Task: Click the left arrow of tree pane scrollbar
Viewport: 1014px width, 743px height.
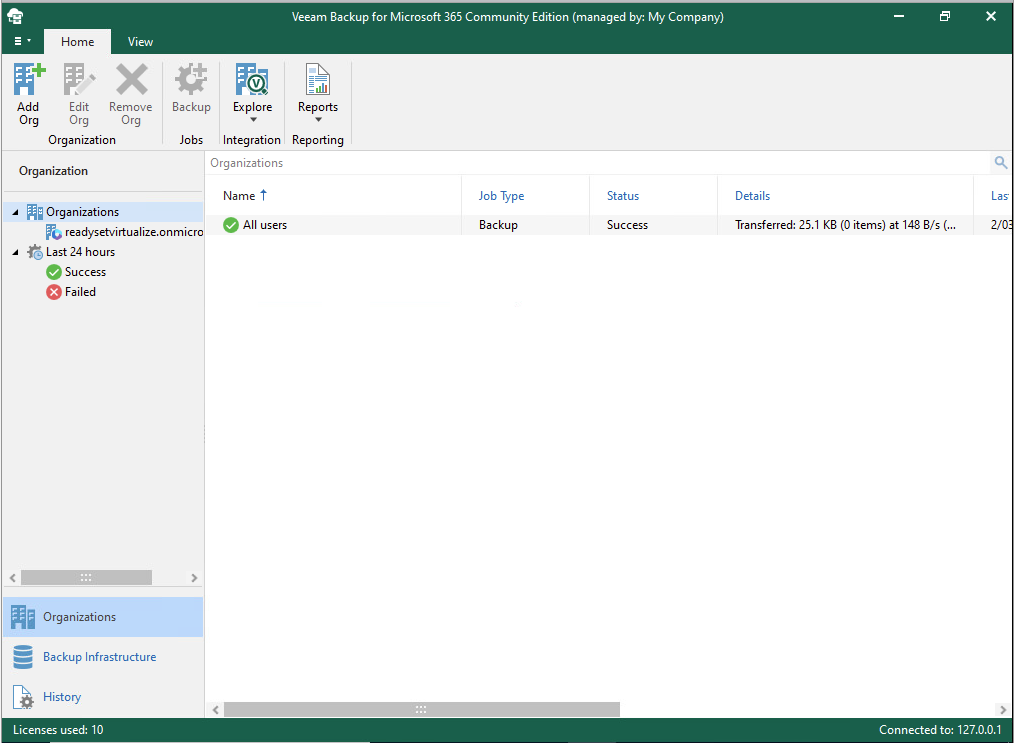Action: [12, 577]
